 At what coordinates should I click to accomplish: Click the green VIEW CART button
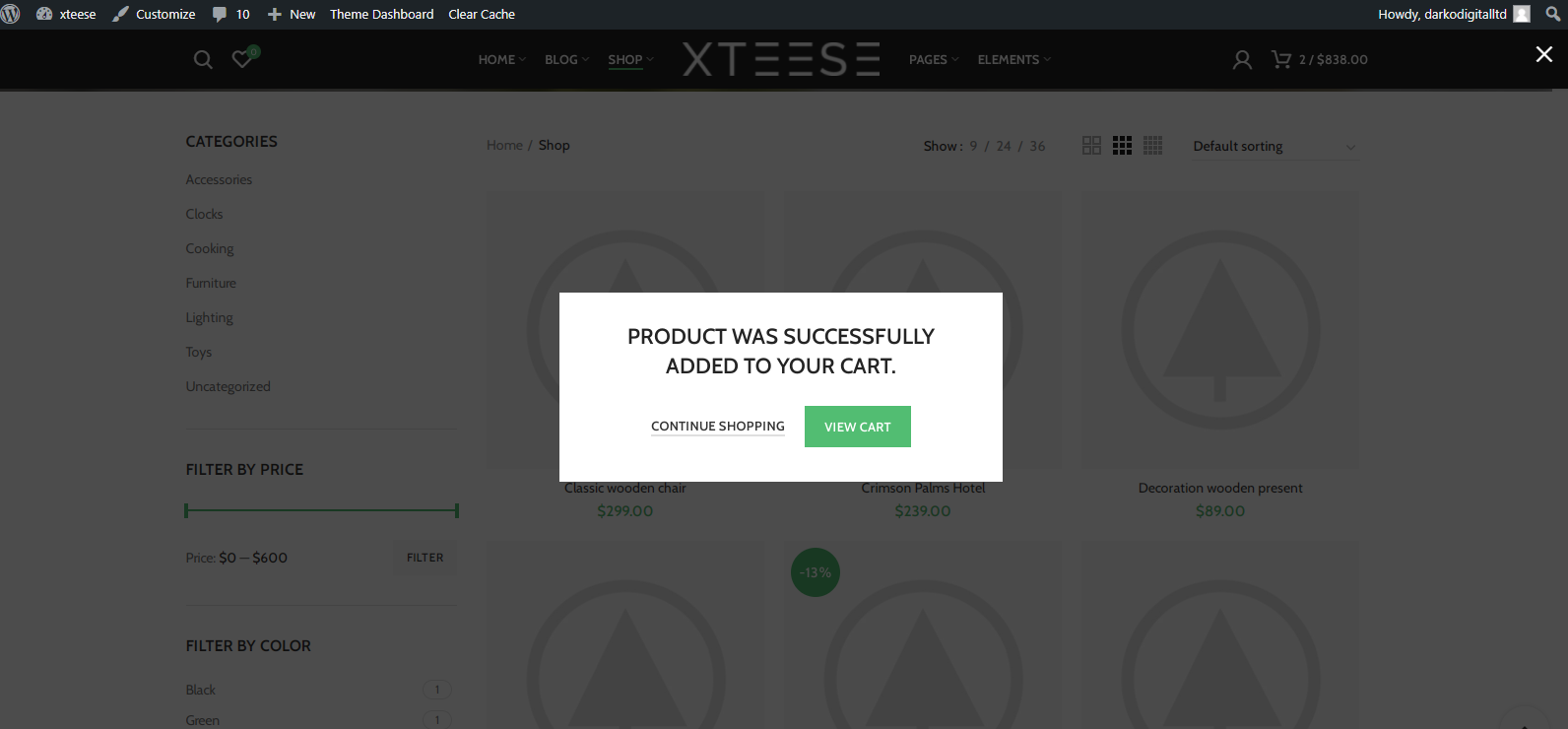coord(858,427)
